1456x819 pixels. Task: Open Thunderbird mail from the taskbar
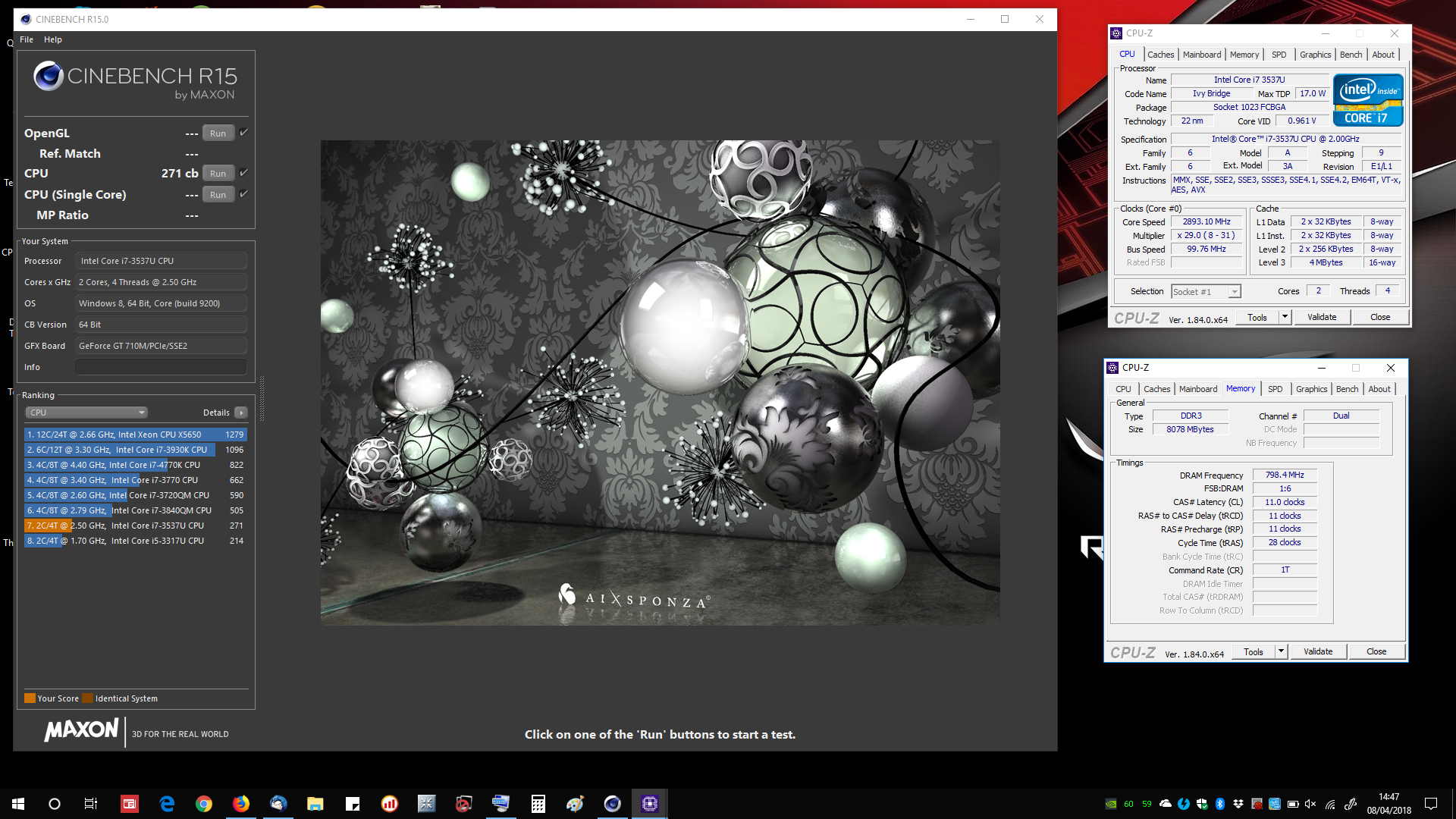(x=278, y=804)
